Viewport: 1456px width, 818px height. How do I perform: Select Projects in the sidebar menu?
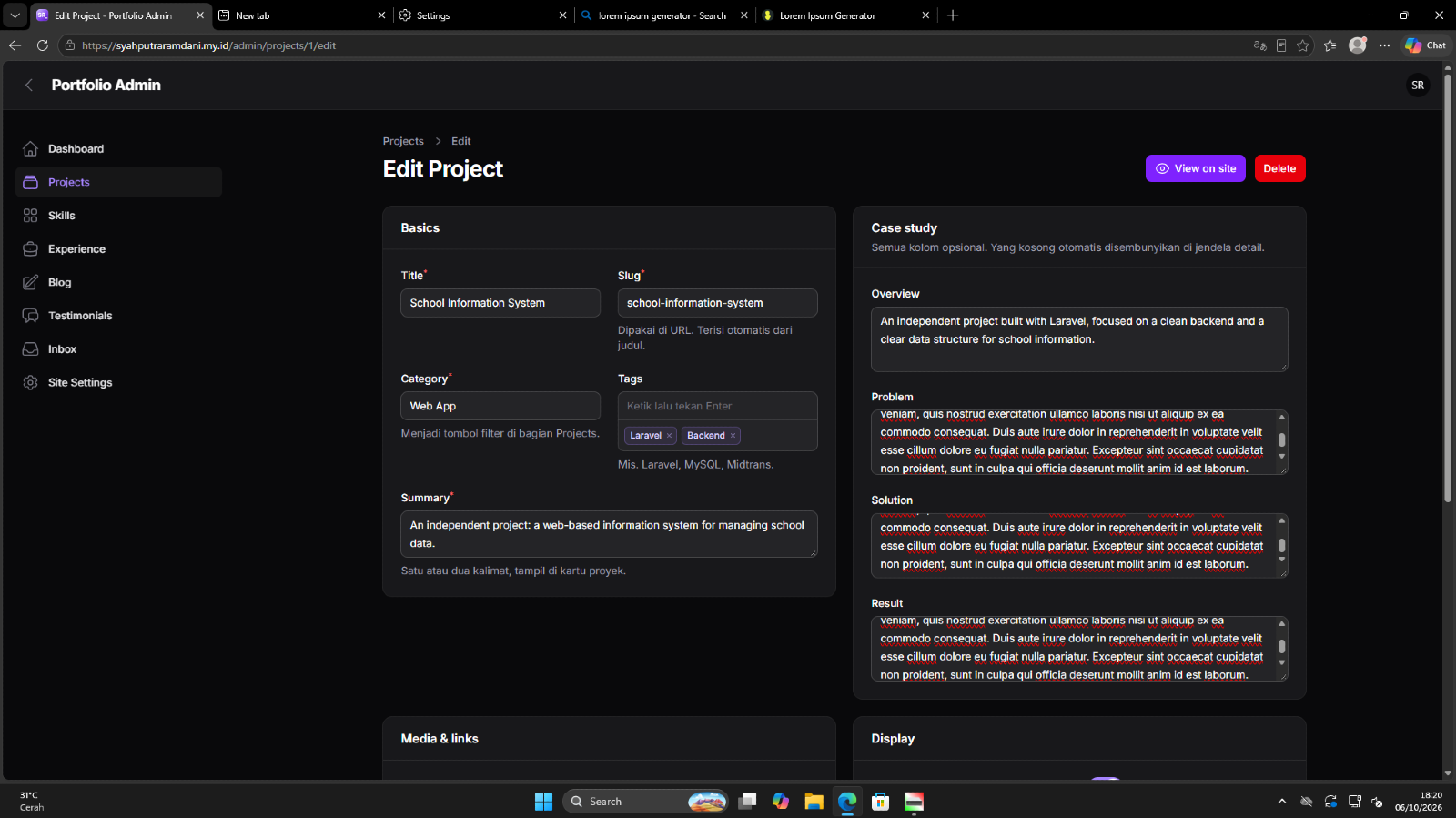coord(118,182)
